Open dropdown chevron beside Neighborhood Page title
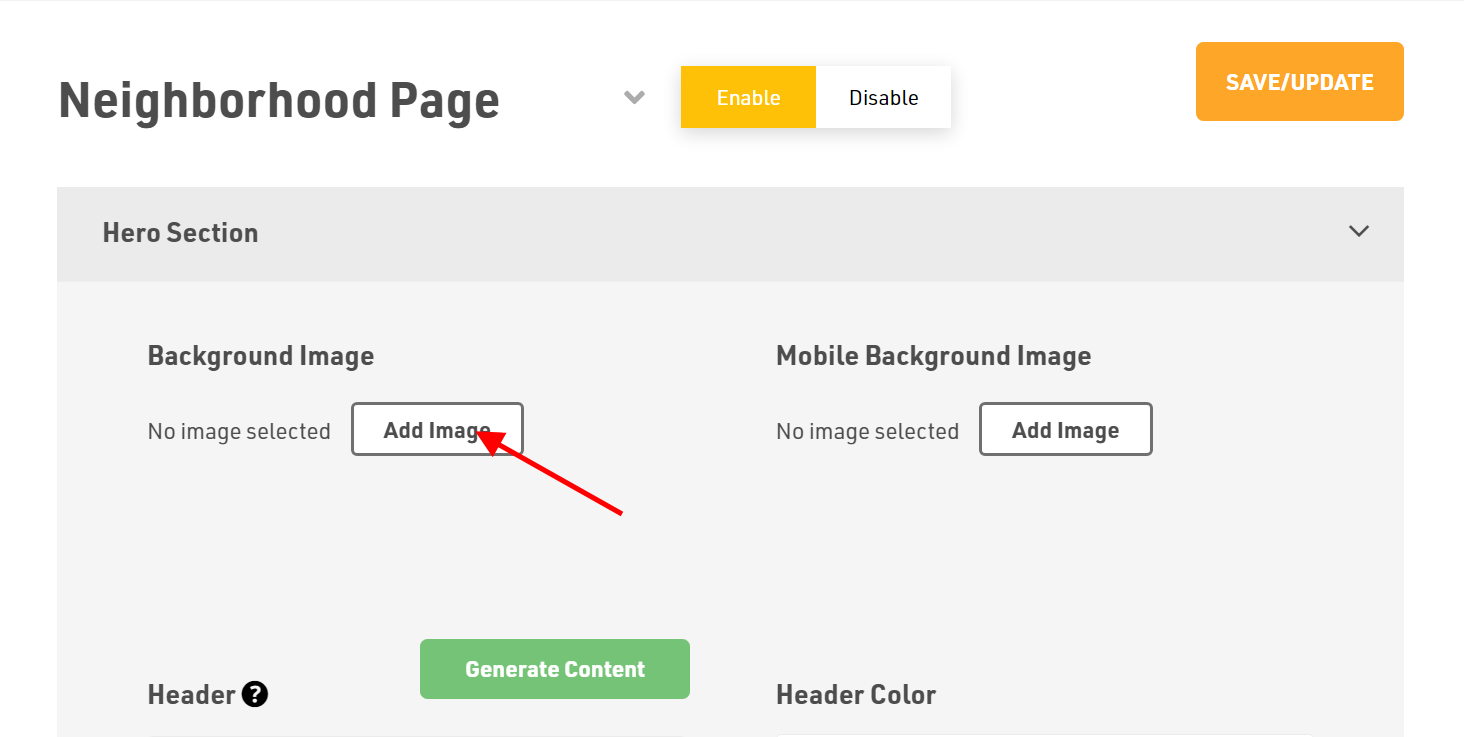The width and height of the screenshot is (1464, 737). (x=634, y=97)
